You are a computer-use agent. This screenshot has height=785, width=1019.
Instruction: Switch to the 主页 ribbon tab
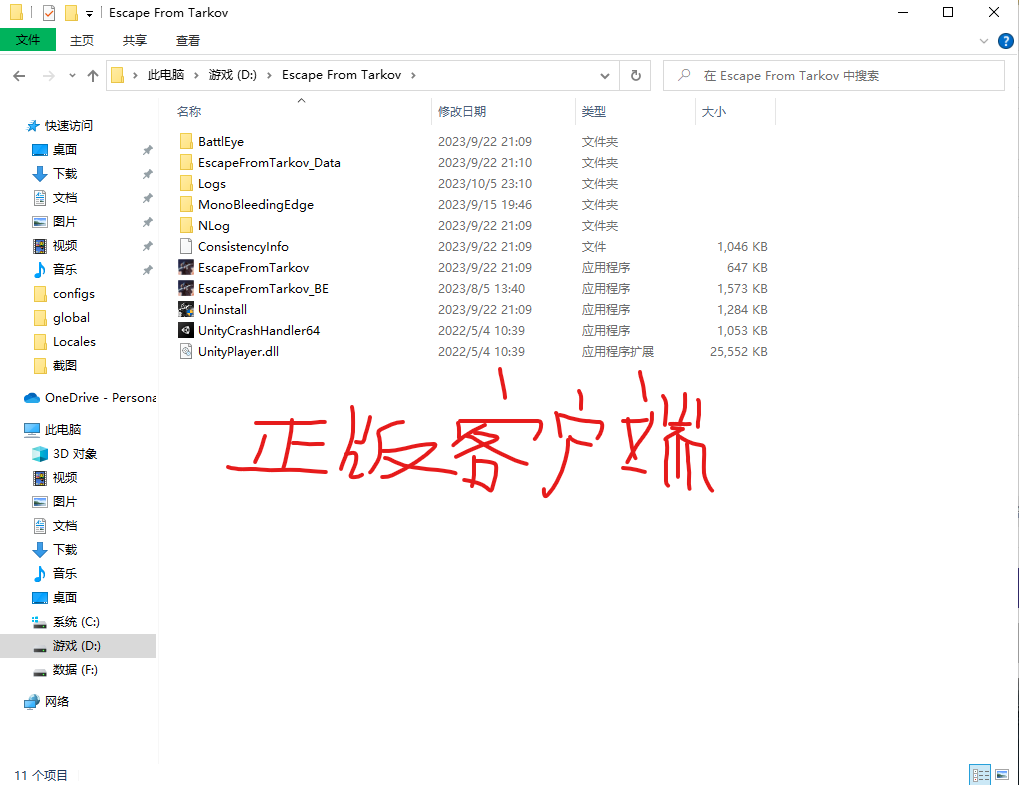point(82,40)
